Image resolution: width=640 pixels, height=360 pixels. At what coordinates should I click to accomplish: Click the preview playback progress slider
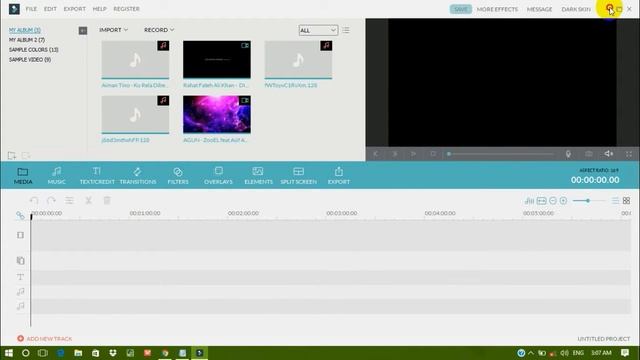(501, 154)
